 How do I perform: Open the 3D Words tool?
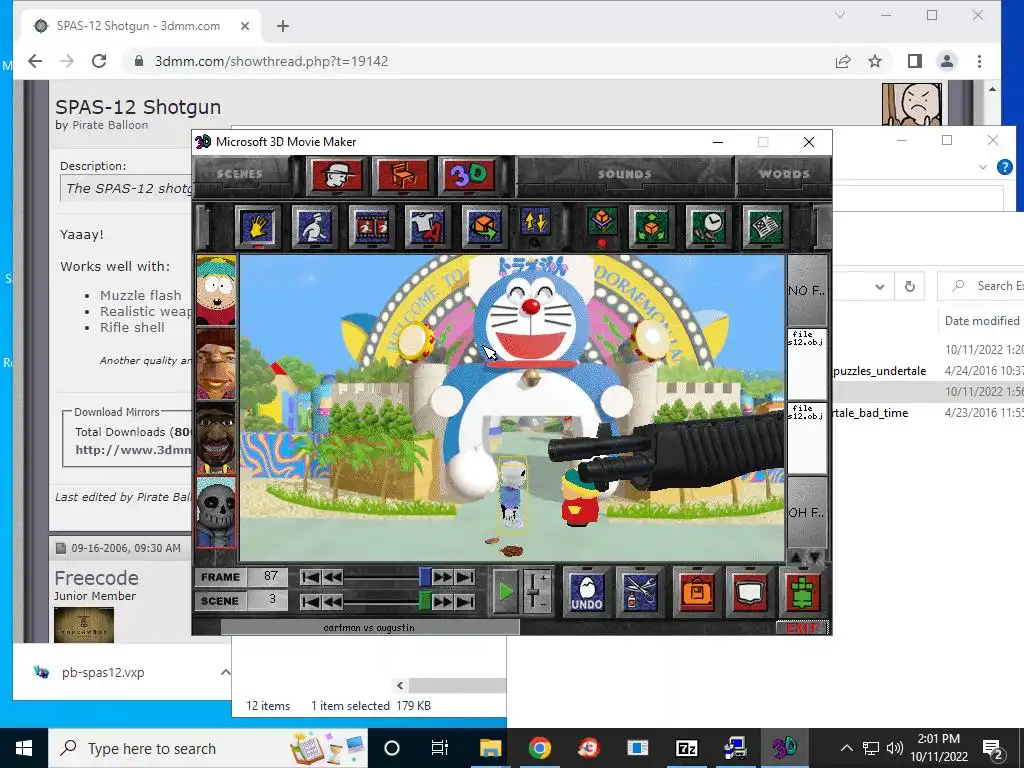point(468,175)
